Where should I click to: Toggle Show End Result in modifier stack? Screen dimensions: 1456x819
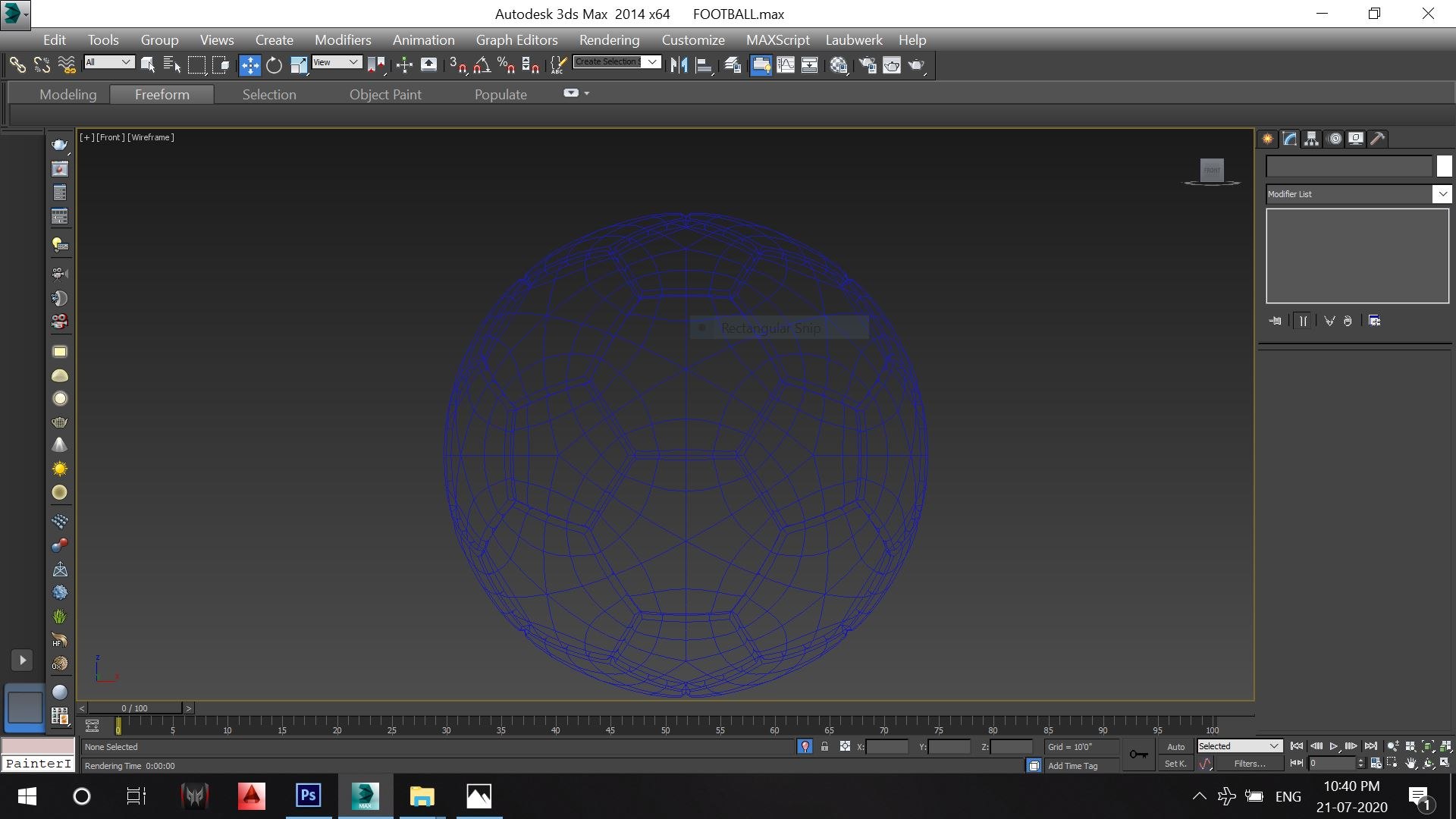[1303, 321]
